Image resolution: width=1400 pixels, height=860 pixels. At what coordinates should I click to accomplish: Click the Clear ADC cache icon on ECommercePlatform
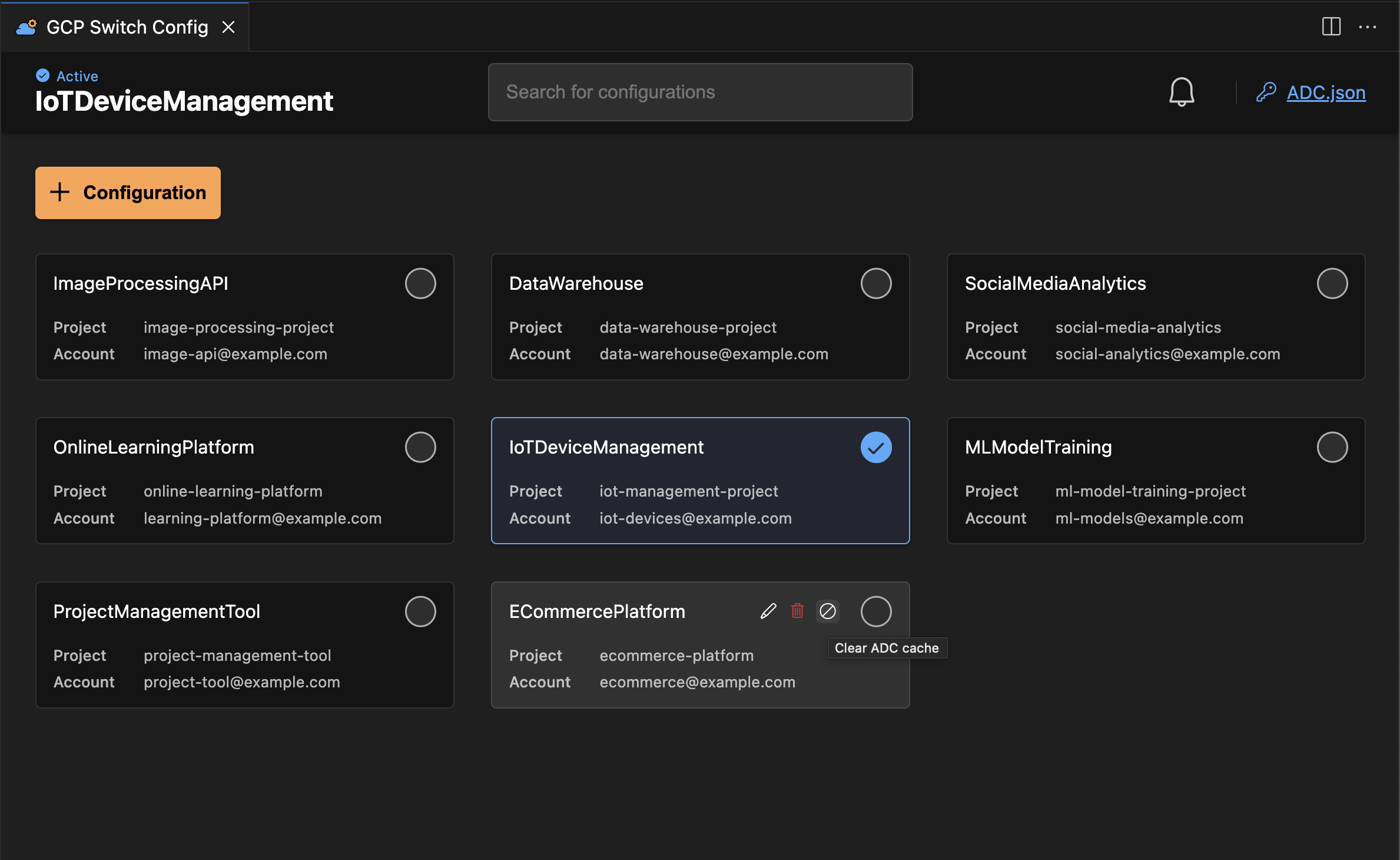828,610
